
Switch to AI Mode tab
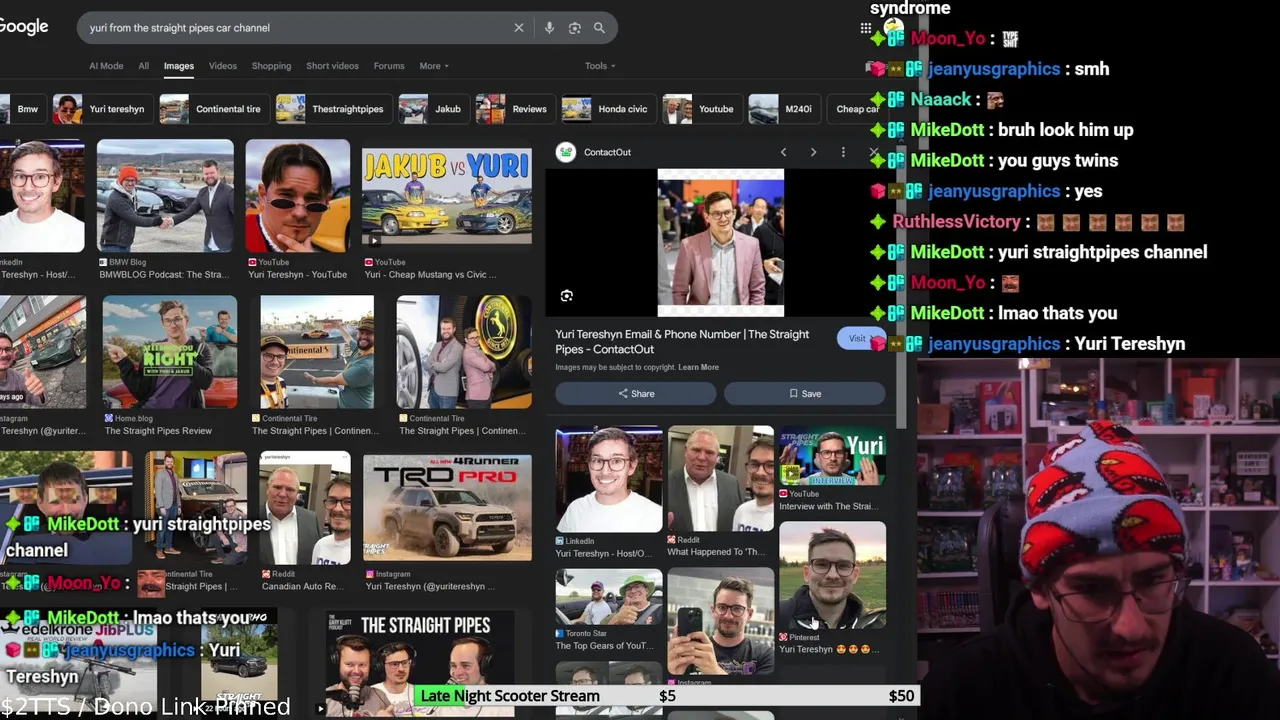[106, 66]
